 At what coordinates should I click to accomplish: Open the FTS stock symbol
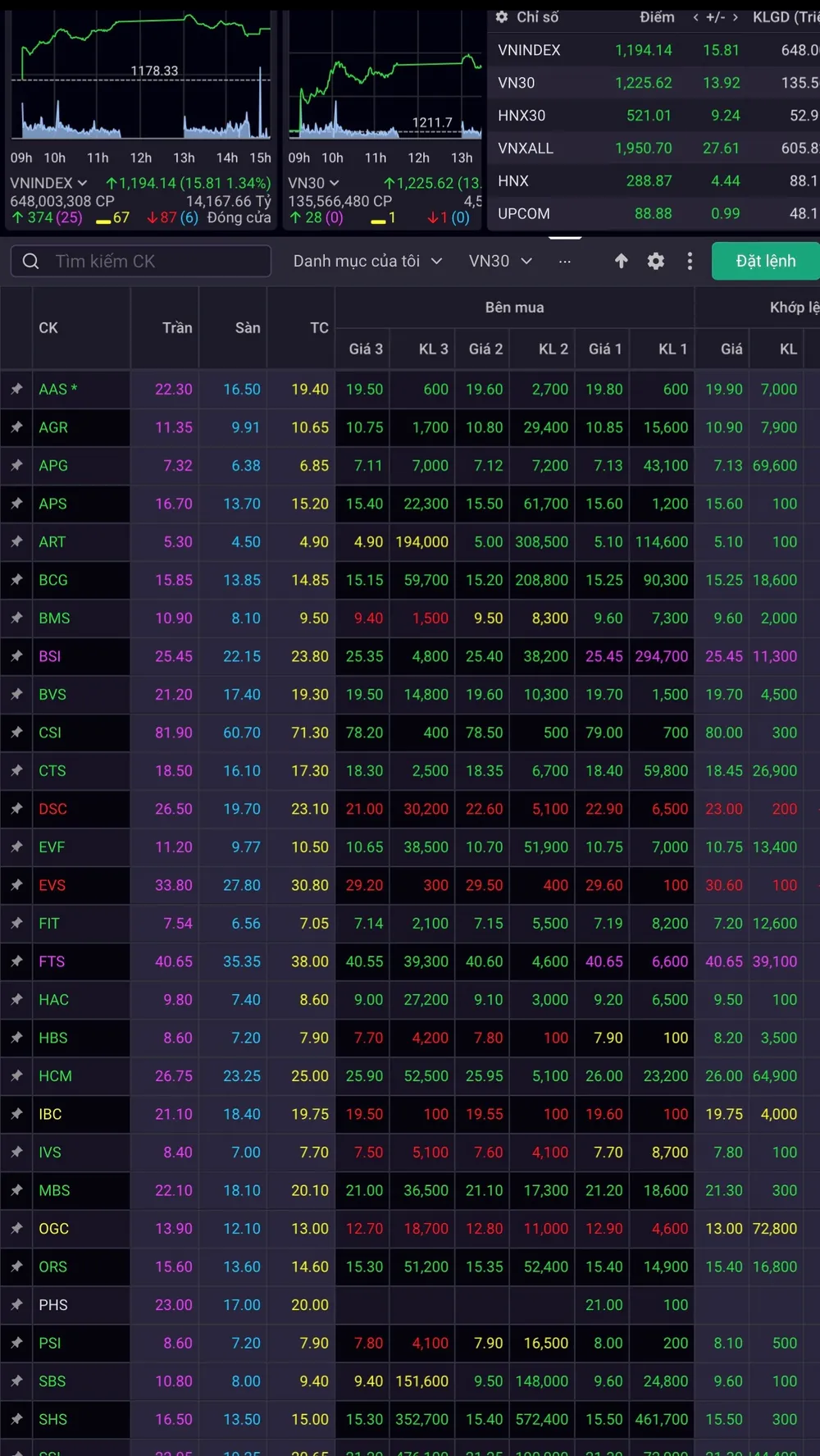pyautogui.click(x=52, y=961)
